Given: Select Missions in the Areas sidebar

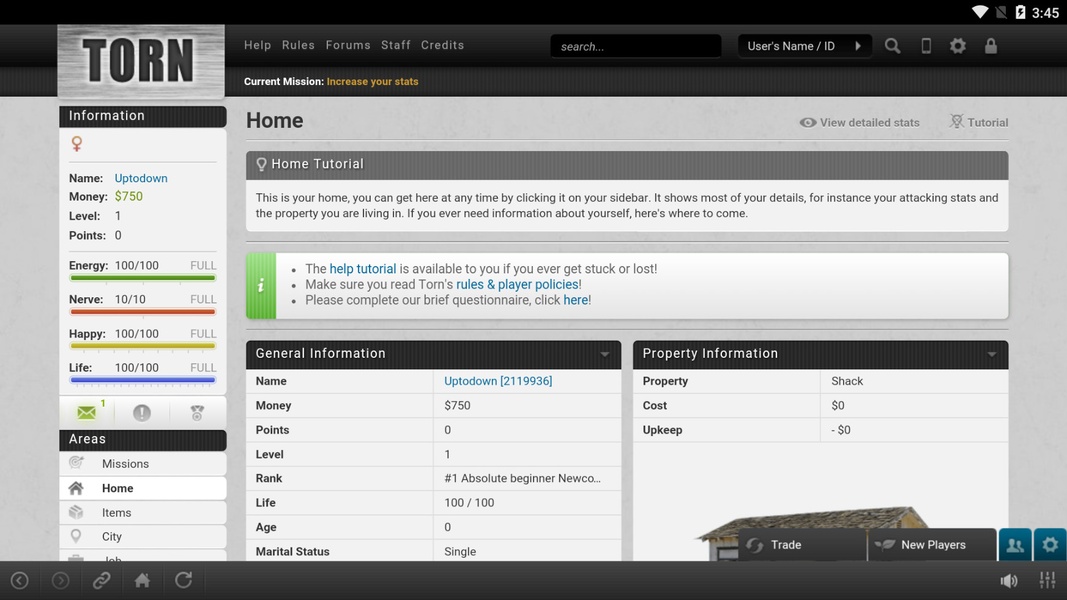Looking at the screenshot, I should 143,464.
